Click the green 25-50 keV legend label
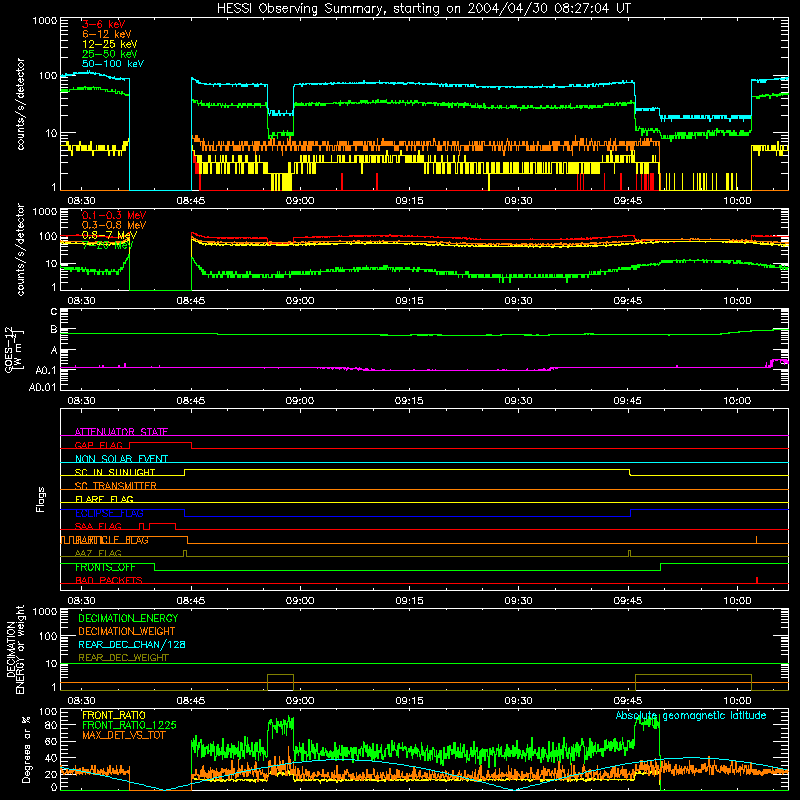The width and height of the screenshot is (800, 800). (x=110, y=54)
